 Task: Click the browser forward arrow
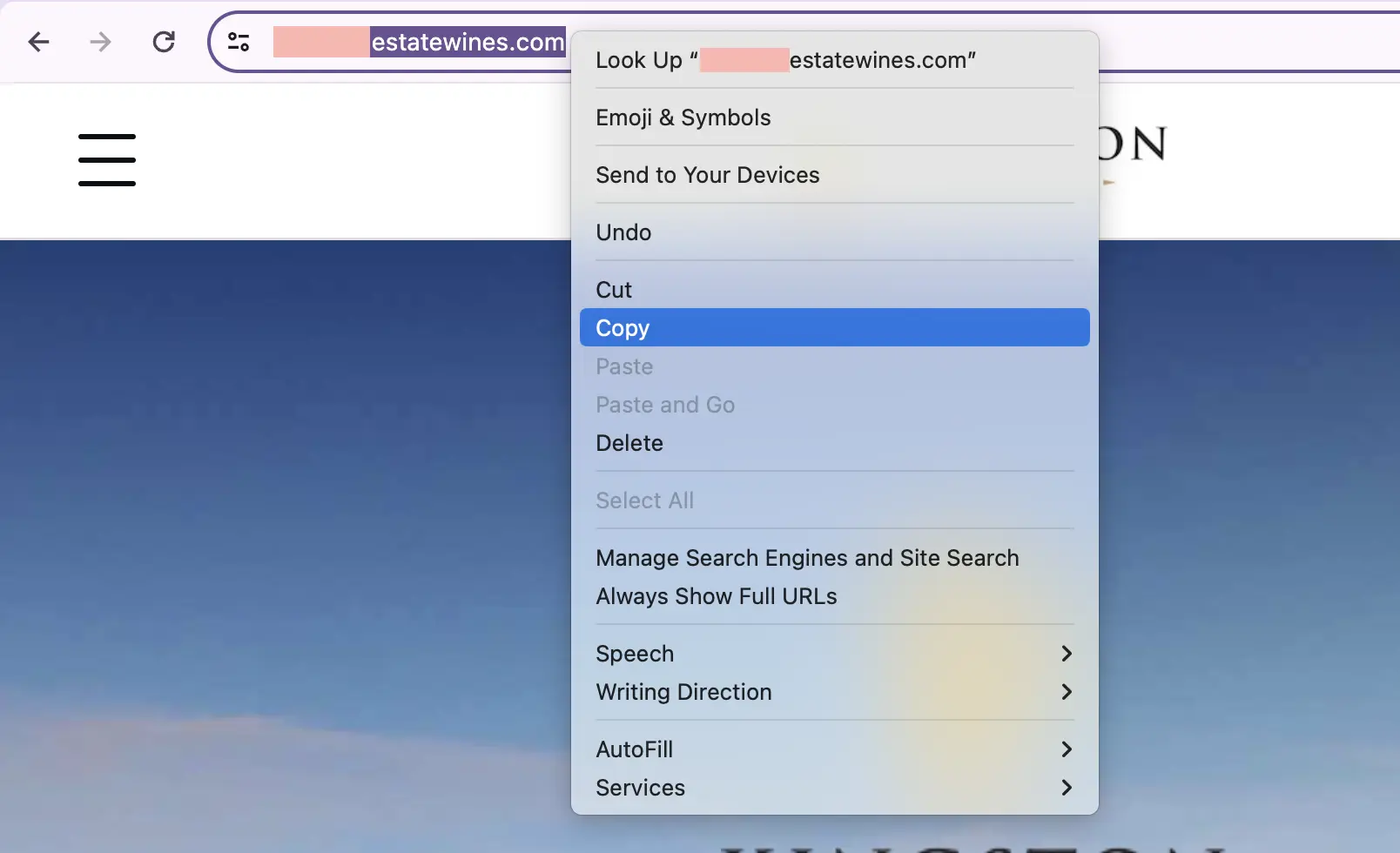pyautogui.click(x=101, y=42)
